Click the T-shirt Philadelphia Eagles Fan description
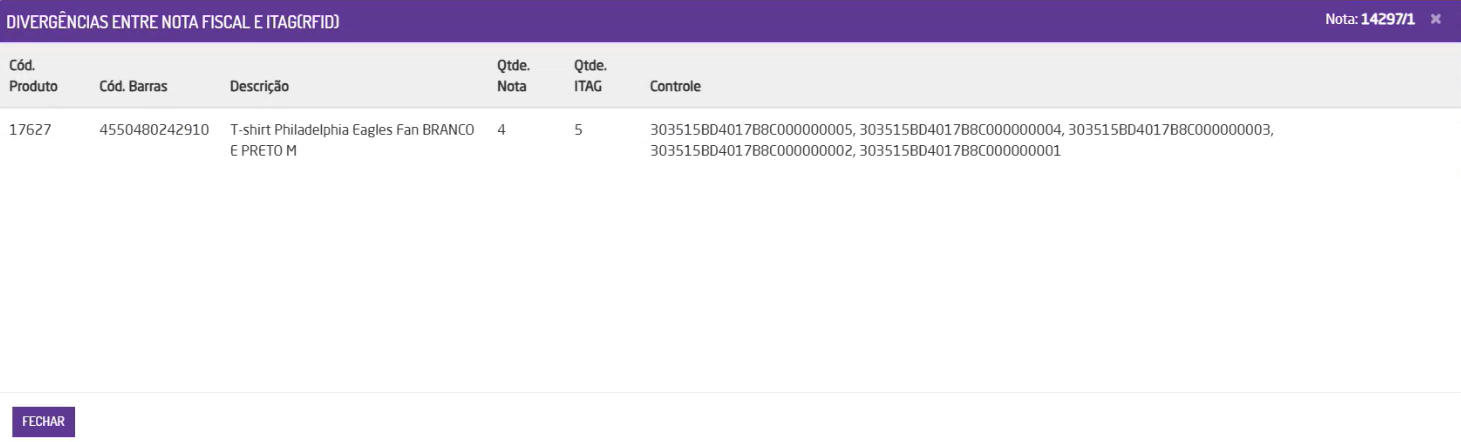This screenshot has width=1461, height=442. [x=352, y=141]
